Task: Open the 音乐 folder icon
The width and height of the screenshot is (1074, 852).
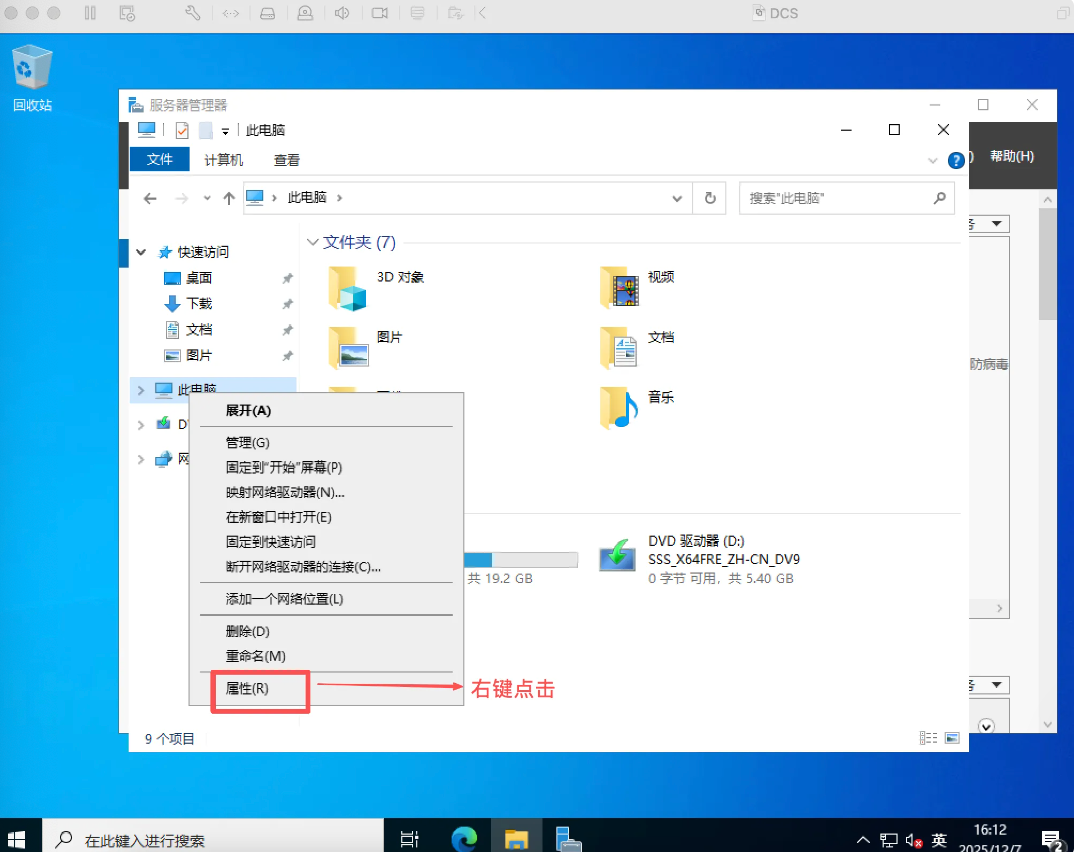Action: pos(620,407)
